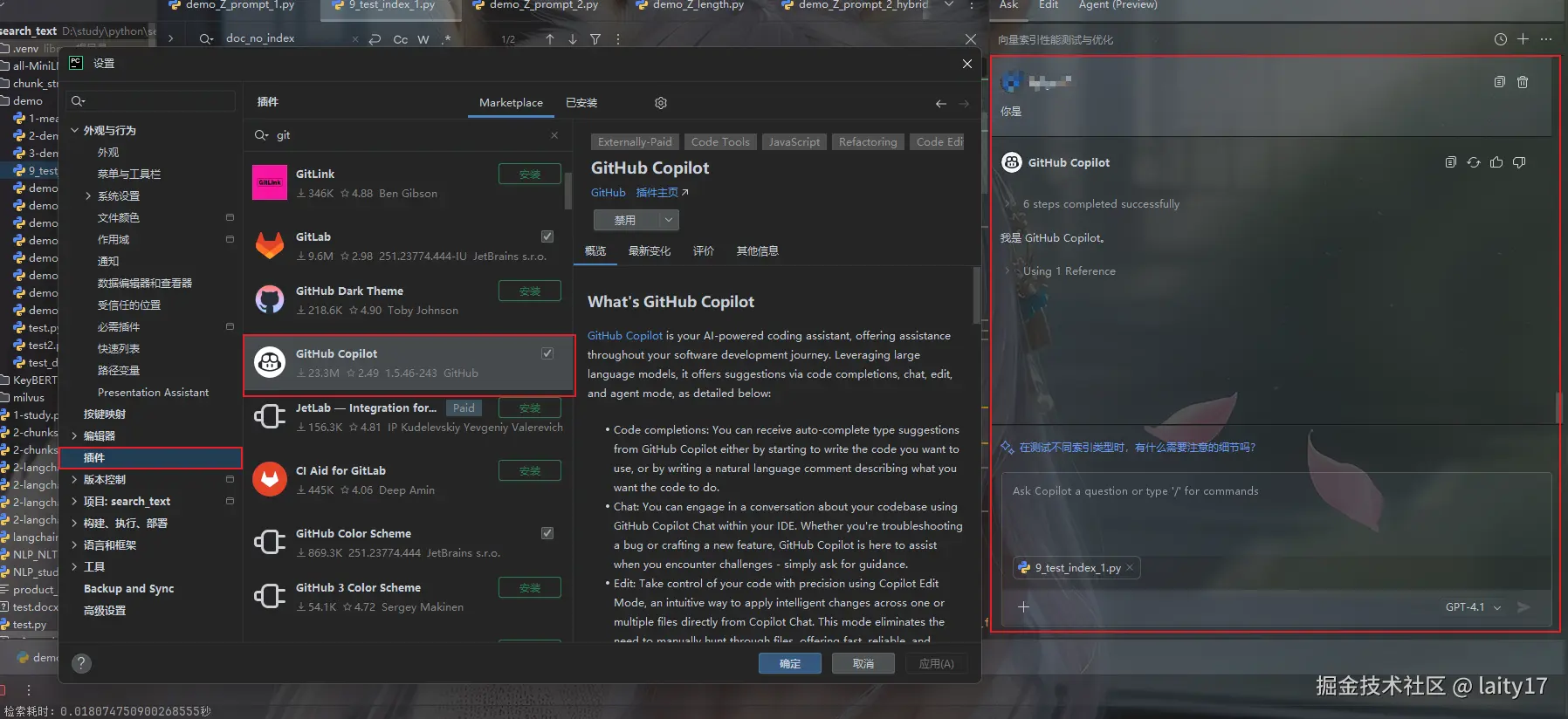Click suggested follow-up question link
The height and width of the screenshot is (719, 1568).
click(1138, 448)
